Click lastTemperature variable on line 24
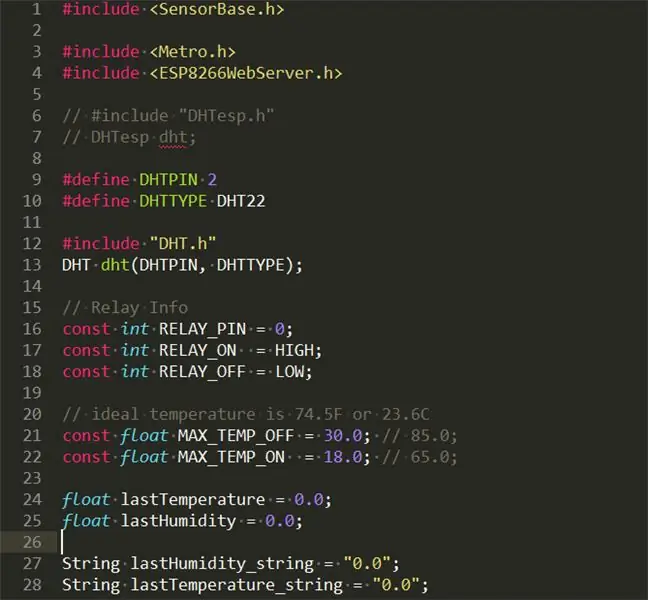This screenshot has width=648, height=600. 193,500
